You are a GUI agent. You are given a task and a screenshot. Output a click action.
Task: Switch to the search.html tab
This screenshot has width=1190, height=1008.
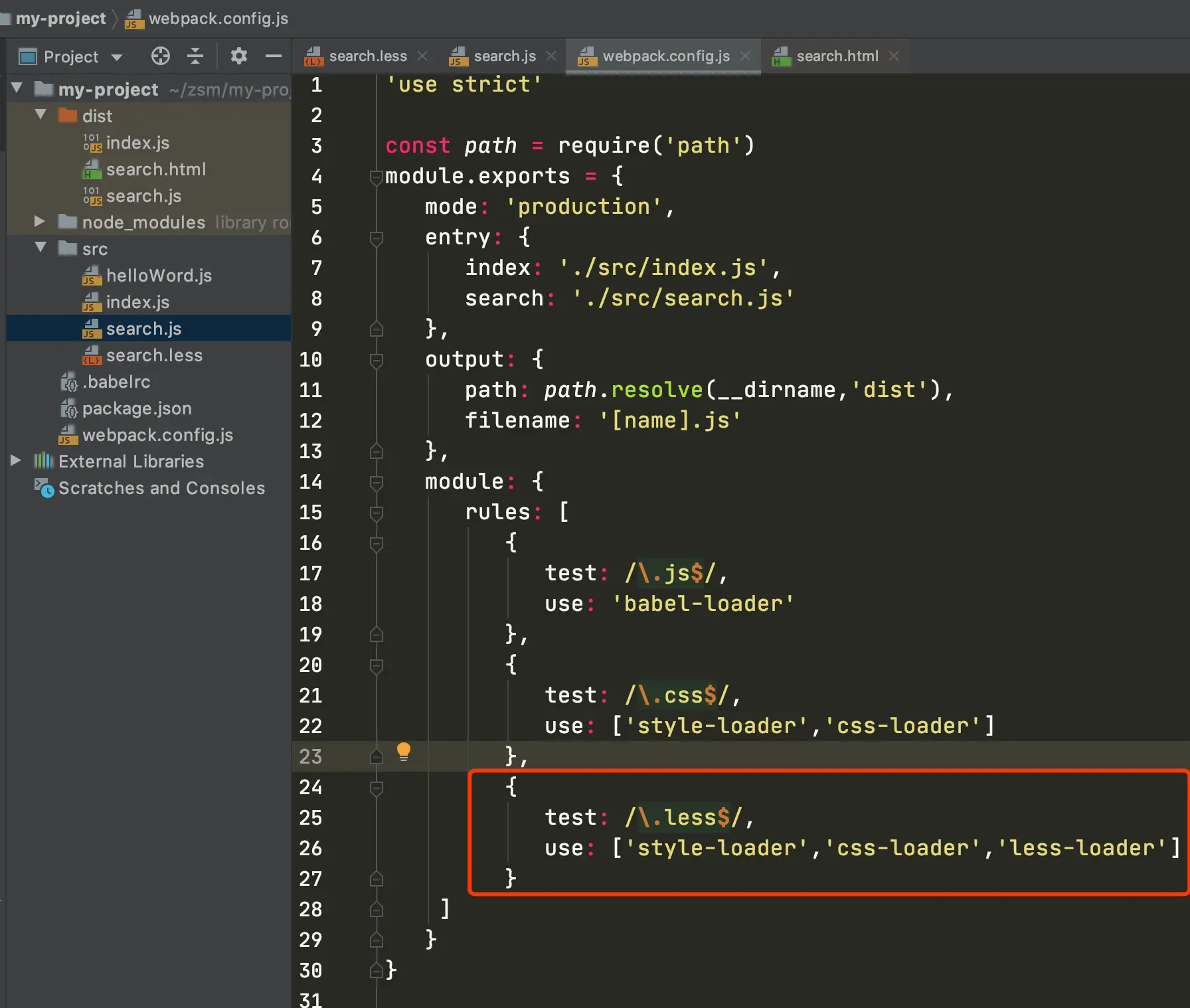pyautogui.click(x=836, y=56)
